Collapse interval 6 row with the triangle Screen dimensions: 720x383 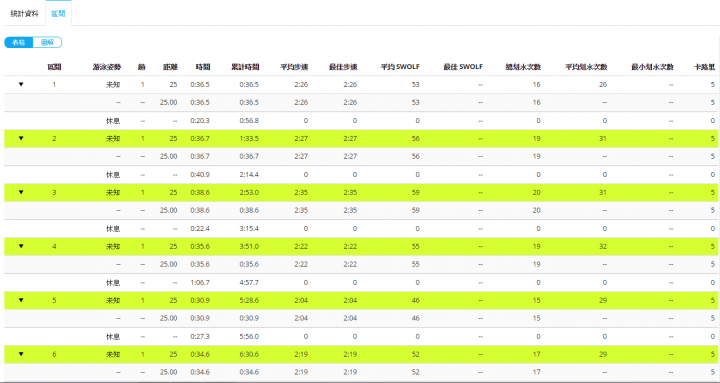[x=21, y=354]
